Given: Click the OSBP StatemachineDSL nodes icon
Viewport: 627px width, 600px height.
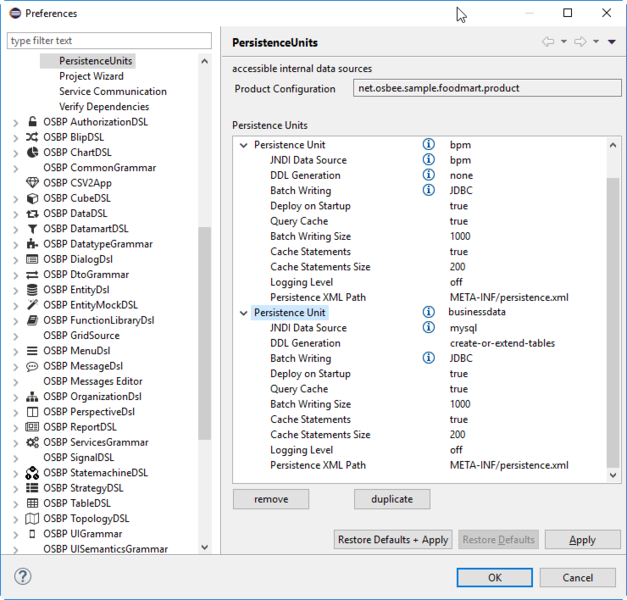Looking at the screenshot, I should [32, 473].
